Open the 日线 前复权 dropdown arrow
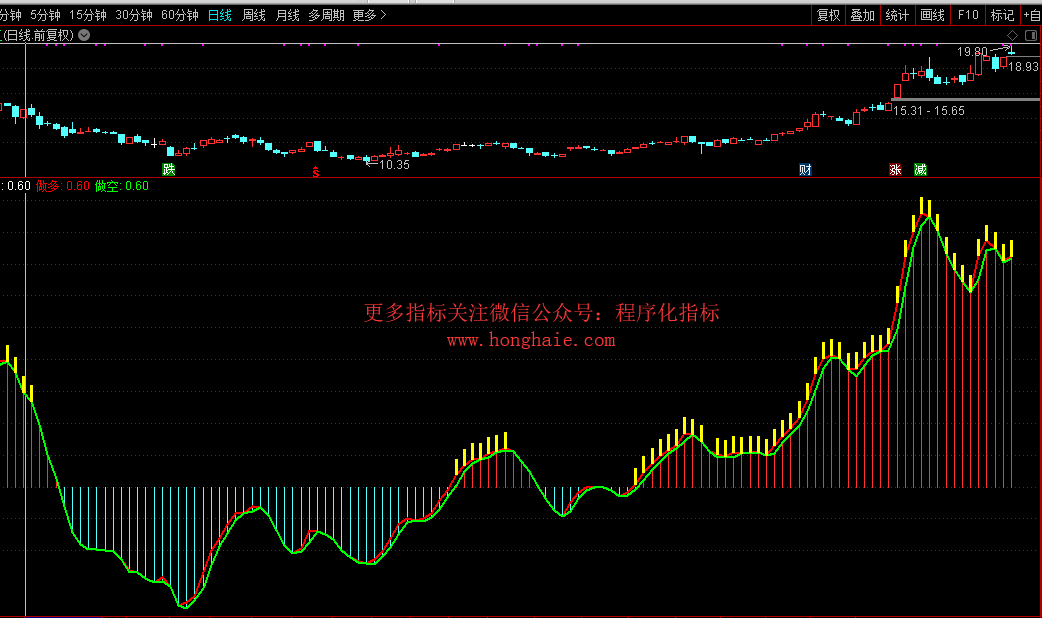Screen dimensions: 1042x618 84,35
